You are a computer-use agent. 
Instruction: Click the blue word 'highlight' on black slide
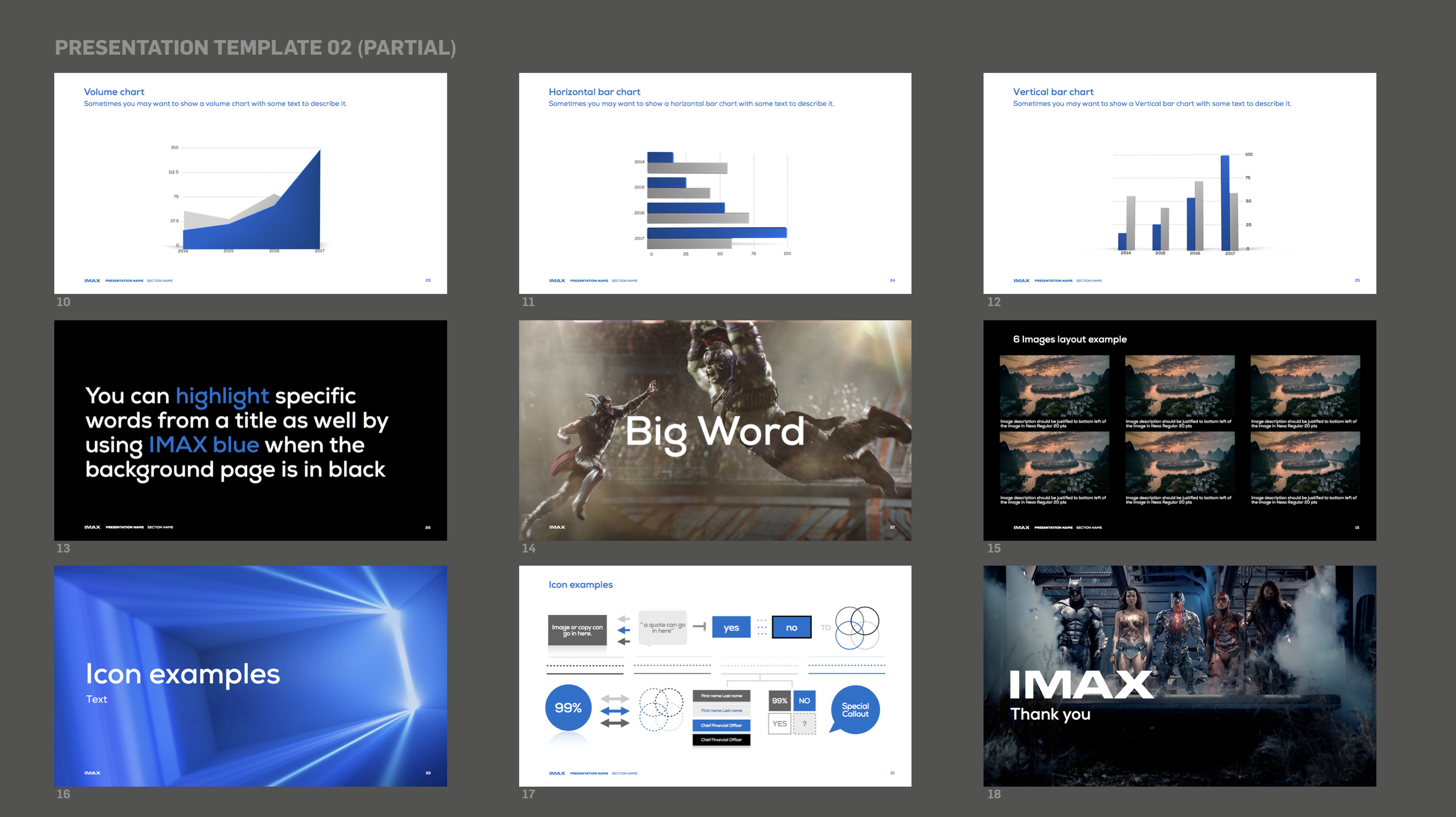coord(222,397)
